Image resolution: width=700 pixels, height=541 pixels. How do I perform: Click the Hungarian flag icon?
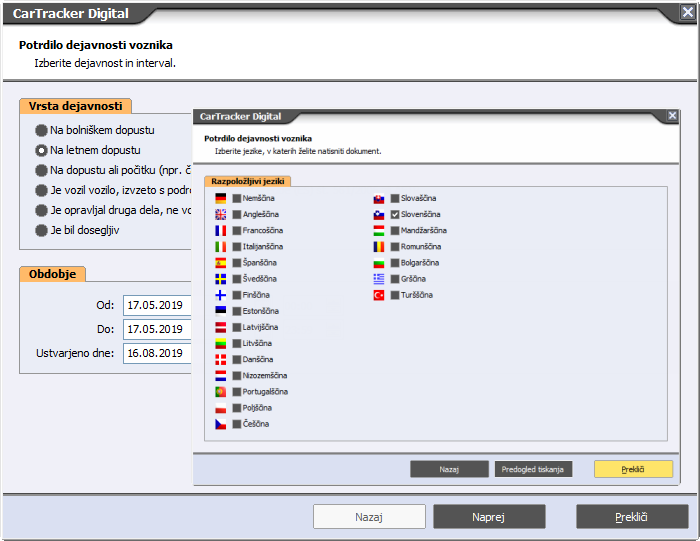tap(379, 230)
